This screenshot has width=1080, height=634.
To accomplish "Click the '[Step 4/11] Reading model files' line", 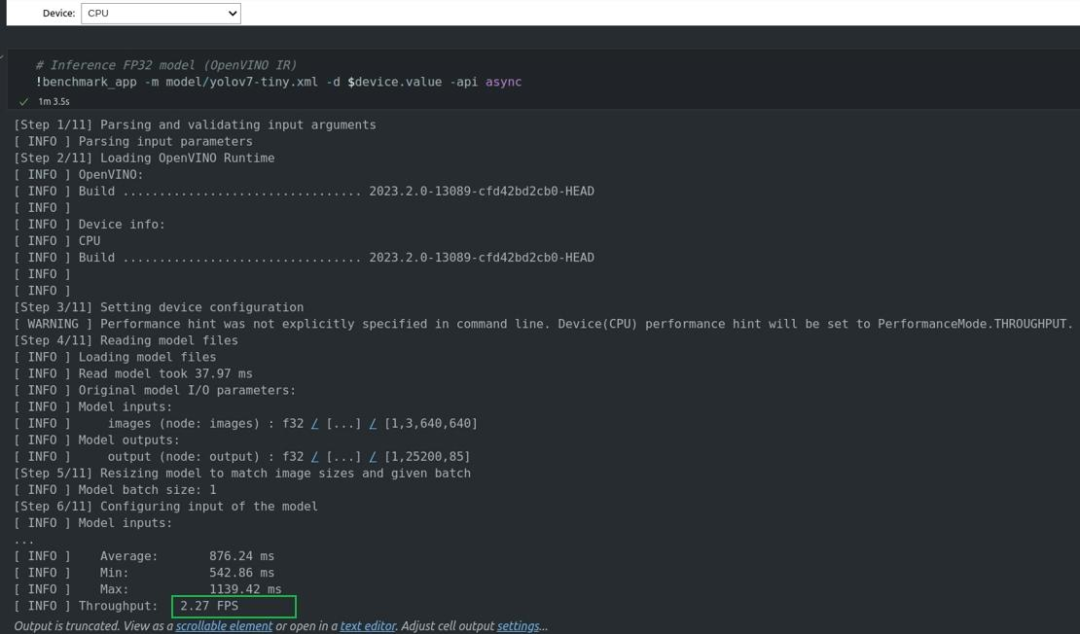I will pos(126,340).
